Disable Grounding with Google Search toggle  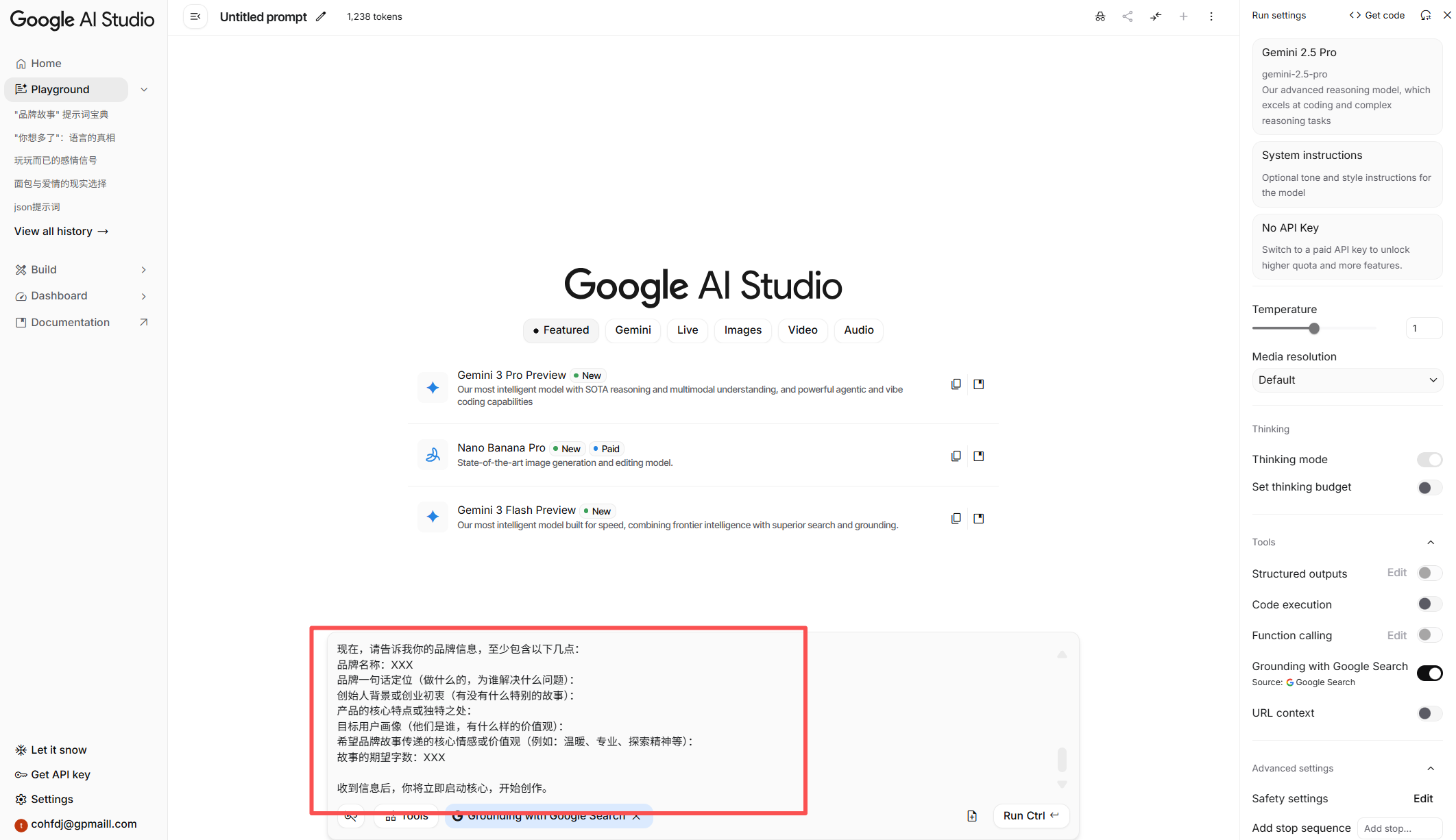pyautogui.click(x=1429, y=673)
